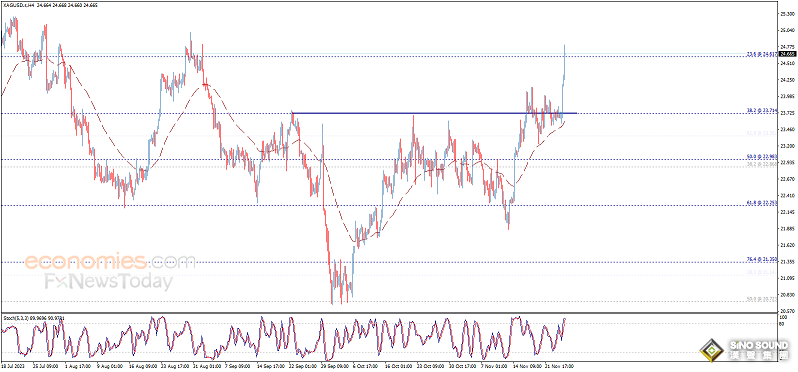Click the 14 Sep 17:00 time label
The width and height of the screenshot is (798, 372).
click(x=270, y=365)
